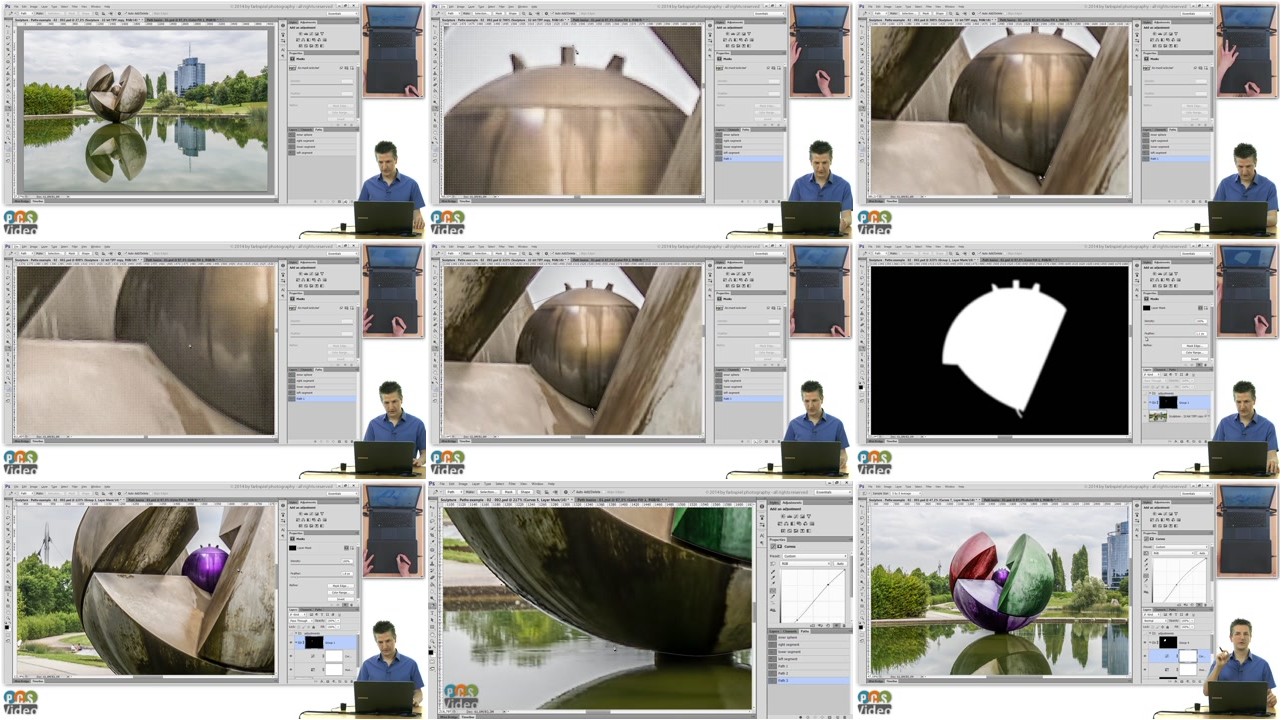Select the 'left segment' path in the Curves-and-Paths frame

[809, 659]
